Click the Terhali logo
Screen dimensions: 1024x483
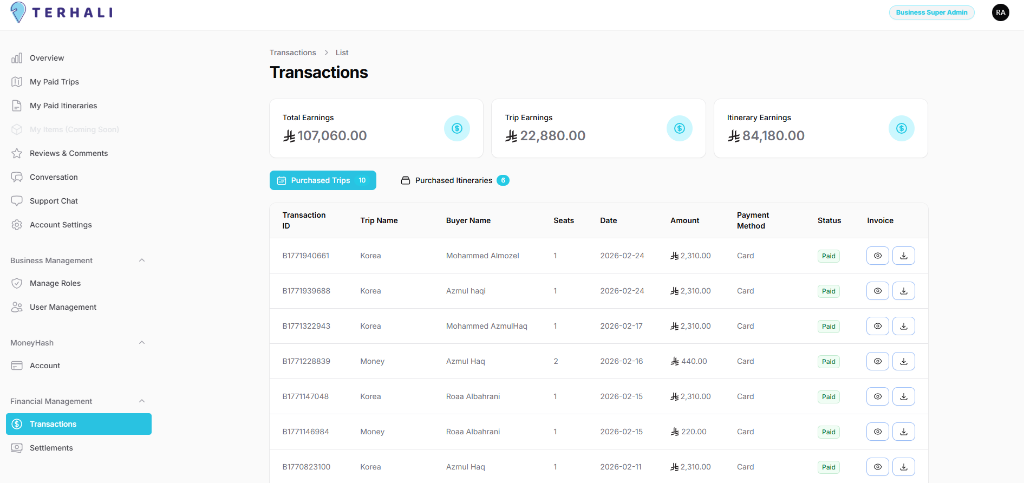coord(61,12)
